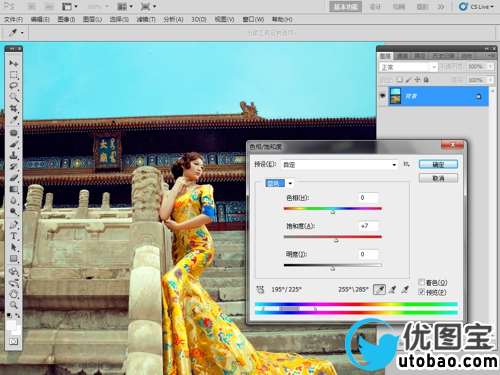Open the layer blend mode 正常 dropdown
This screenshot has width=500, height=375.
pyautogui.click(x=408, y=67)
